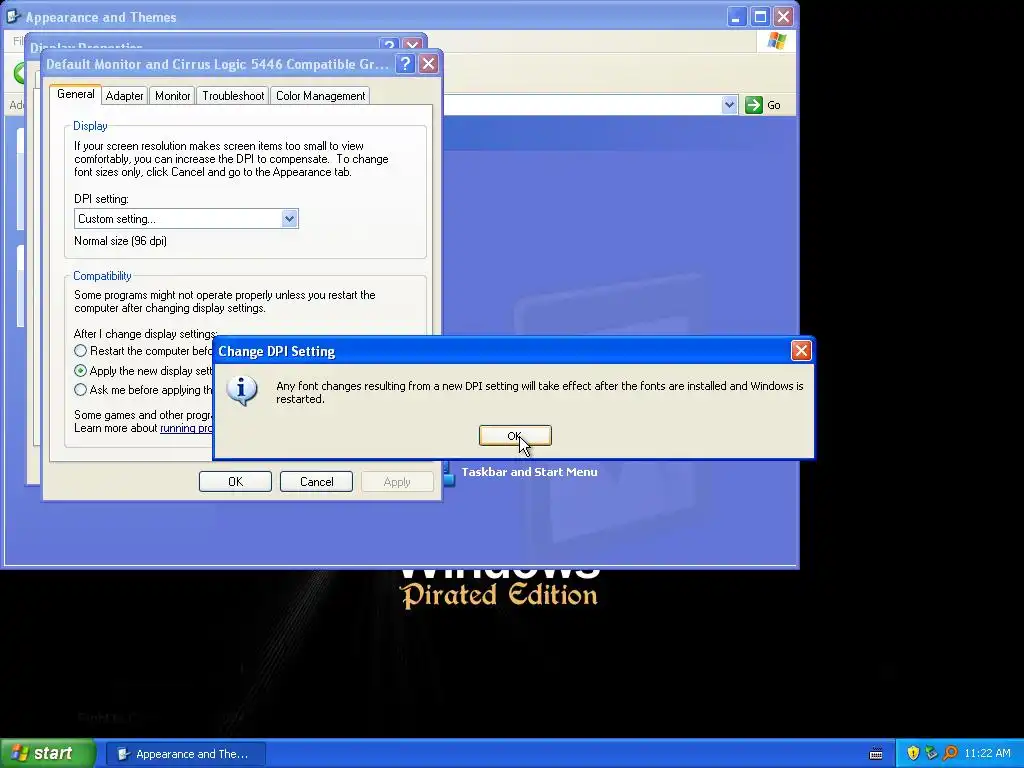Minimize the Appearance and Themes window

tap(737, 16)
